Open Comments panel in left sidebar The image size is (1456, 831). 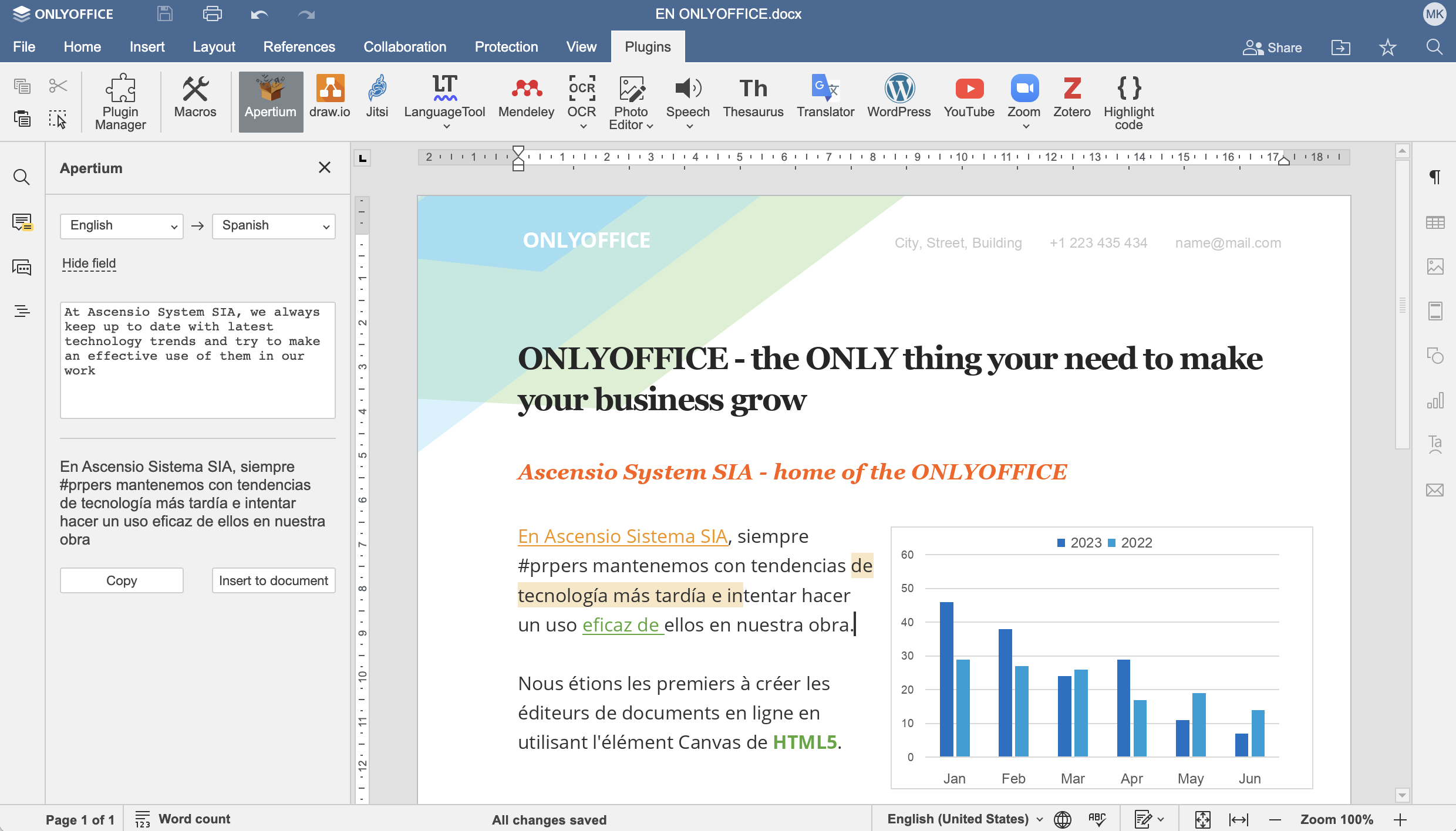pos(22,222)
